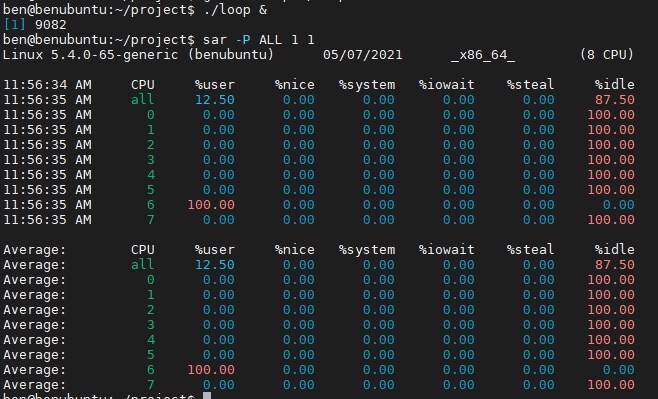Click 100.00 %idle for CPU 0 at 11:56:35
The image size is (658, 399).
pos(611,115)
